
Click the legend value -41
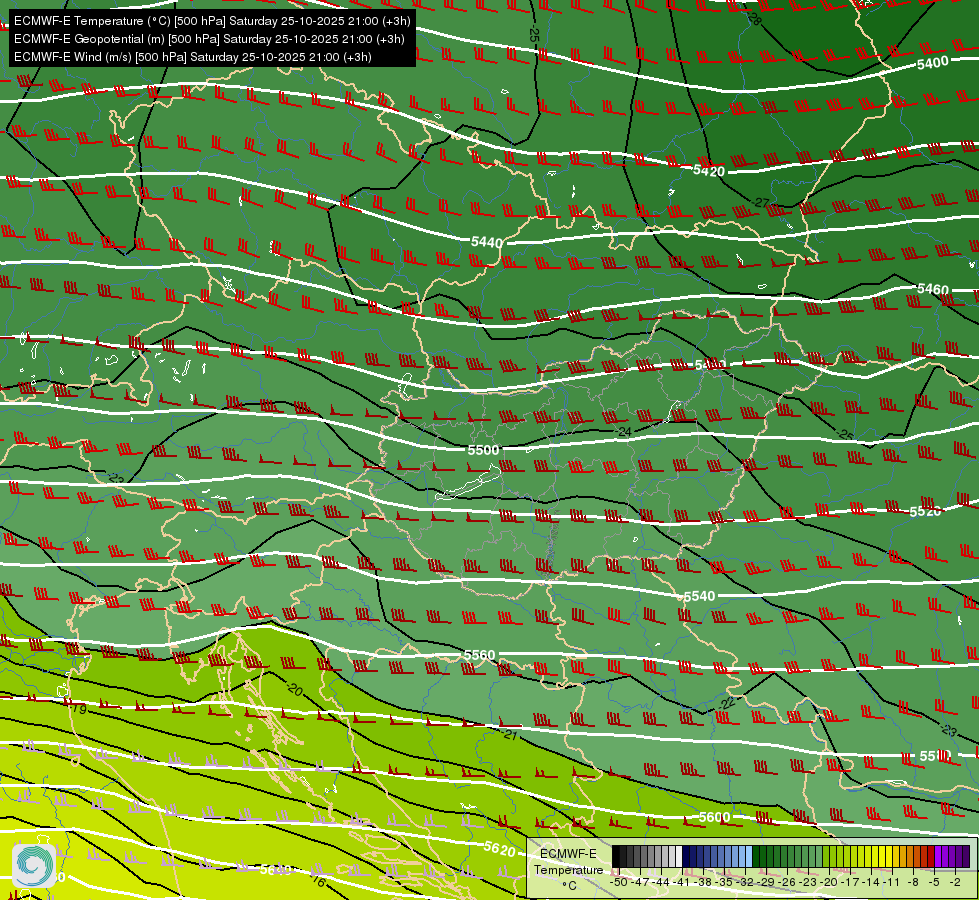point(683,882)
